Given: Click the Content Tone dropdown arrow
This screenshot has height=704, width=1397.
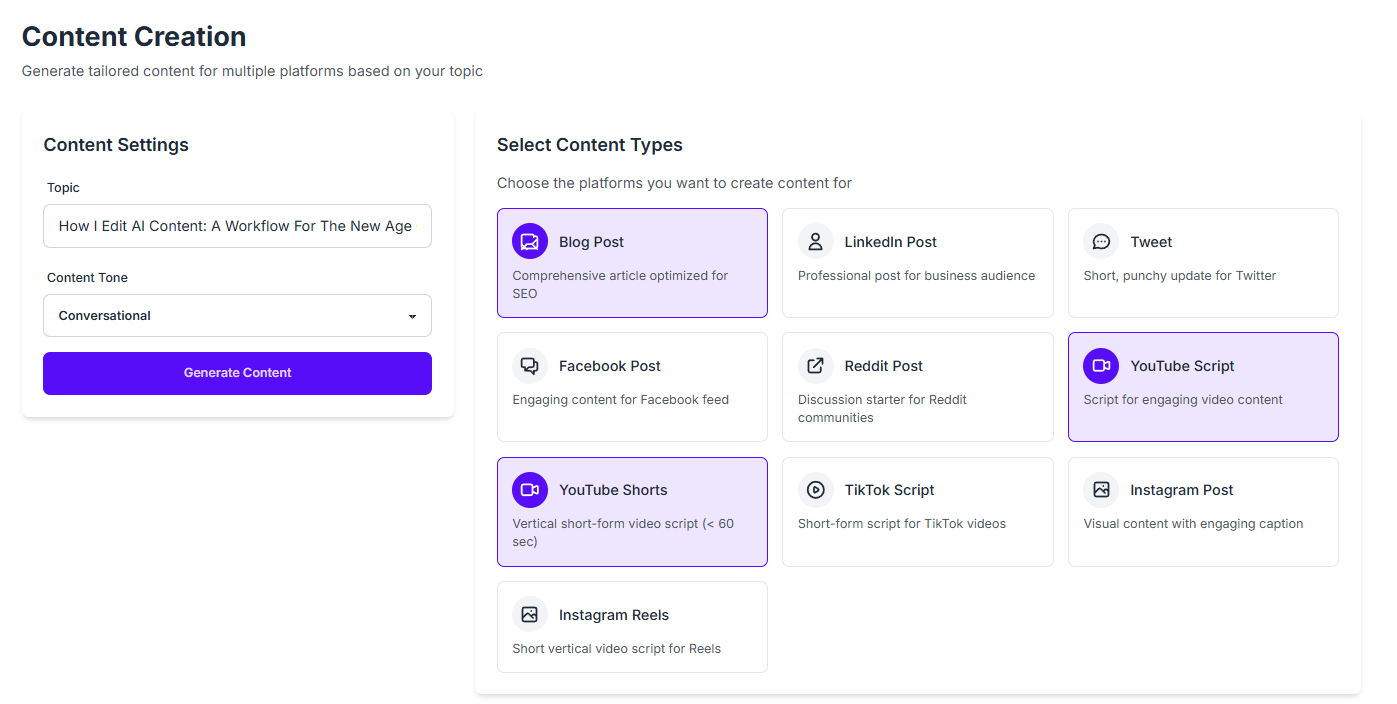Looking at the screenshot, I should click(412, 317).
